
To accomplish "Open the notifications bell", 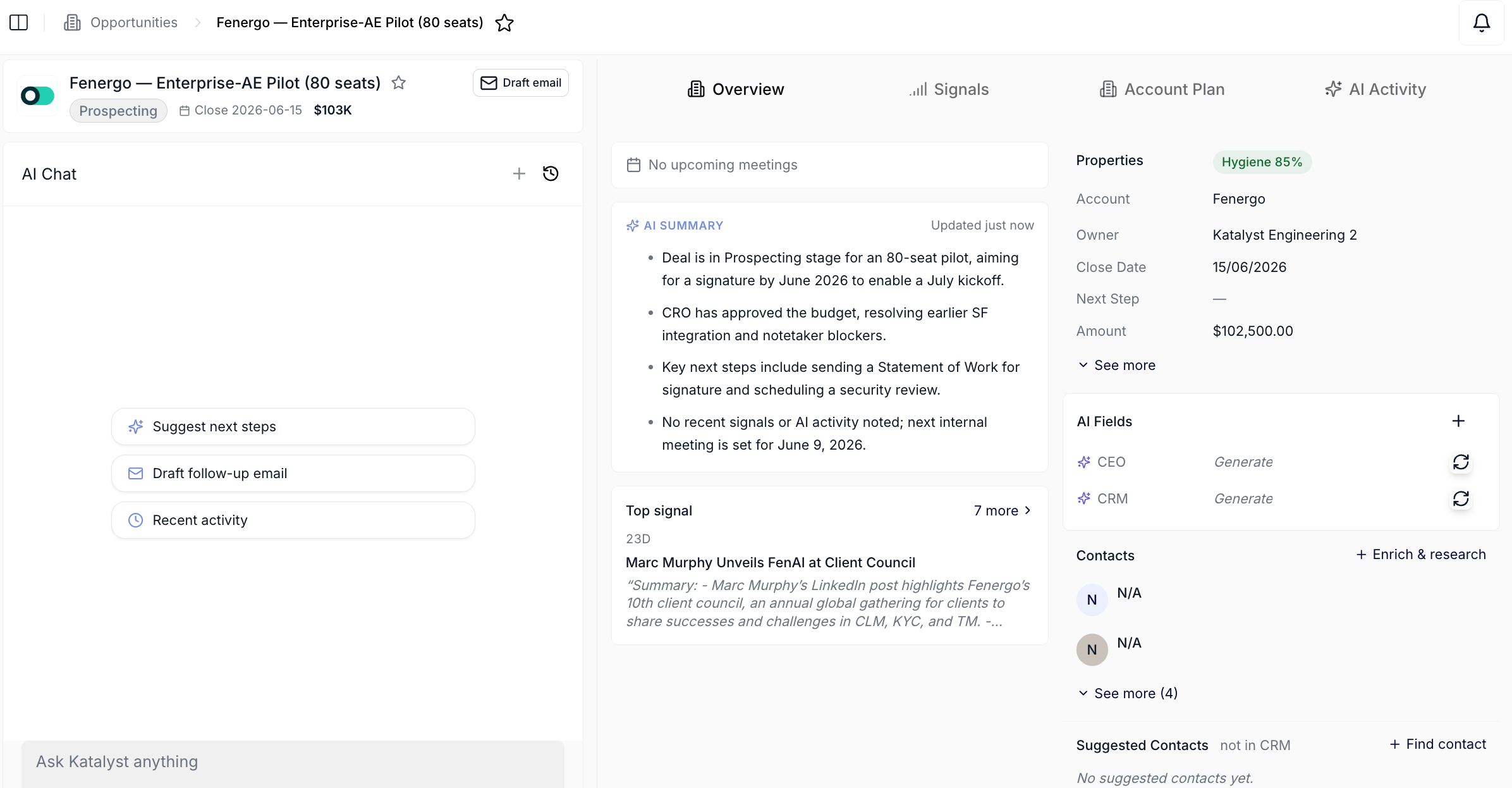I will [x=1481, y=23].
